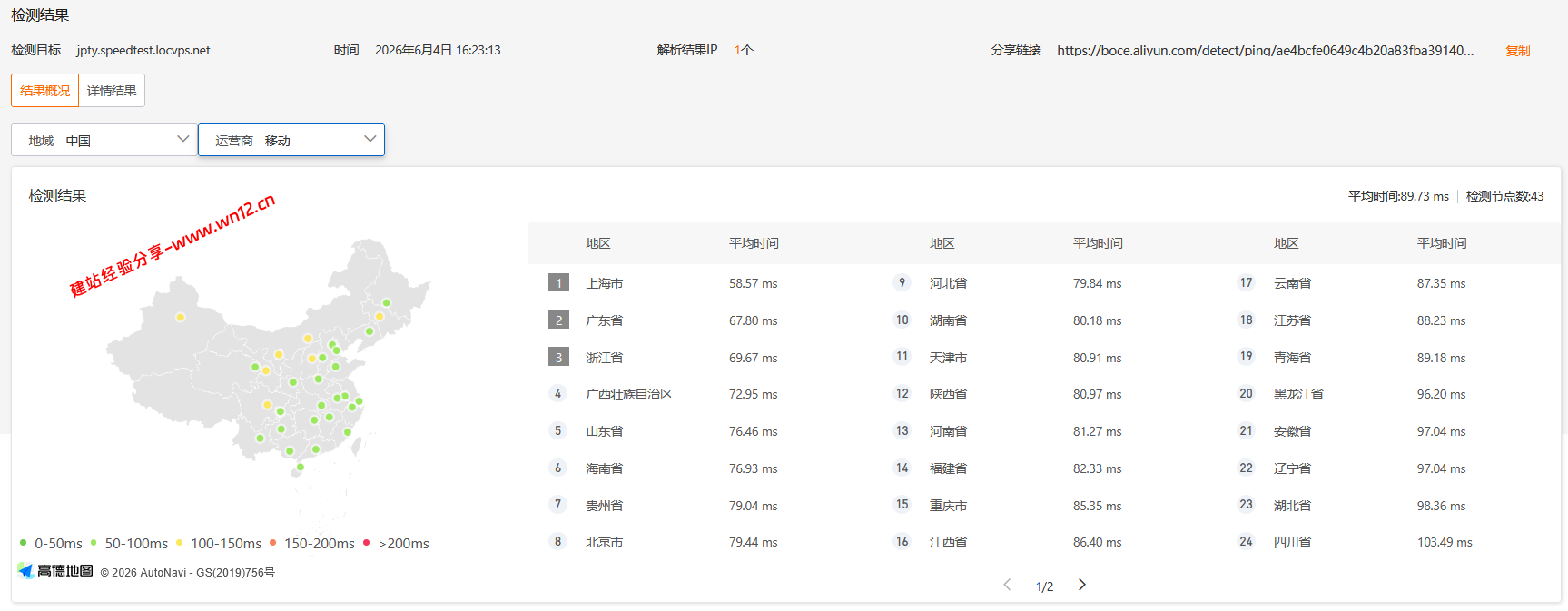Click the 100-150ms legend entry
The height and width of the screenshot is (611, 1568).
(x=219, y=543)
